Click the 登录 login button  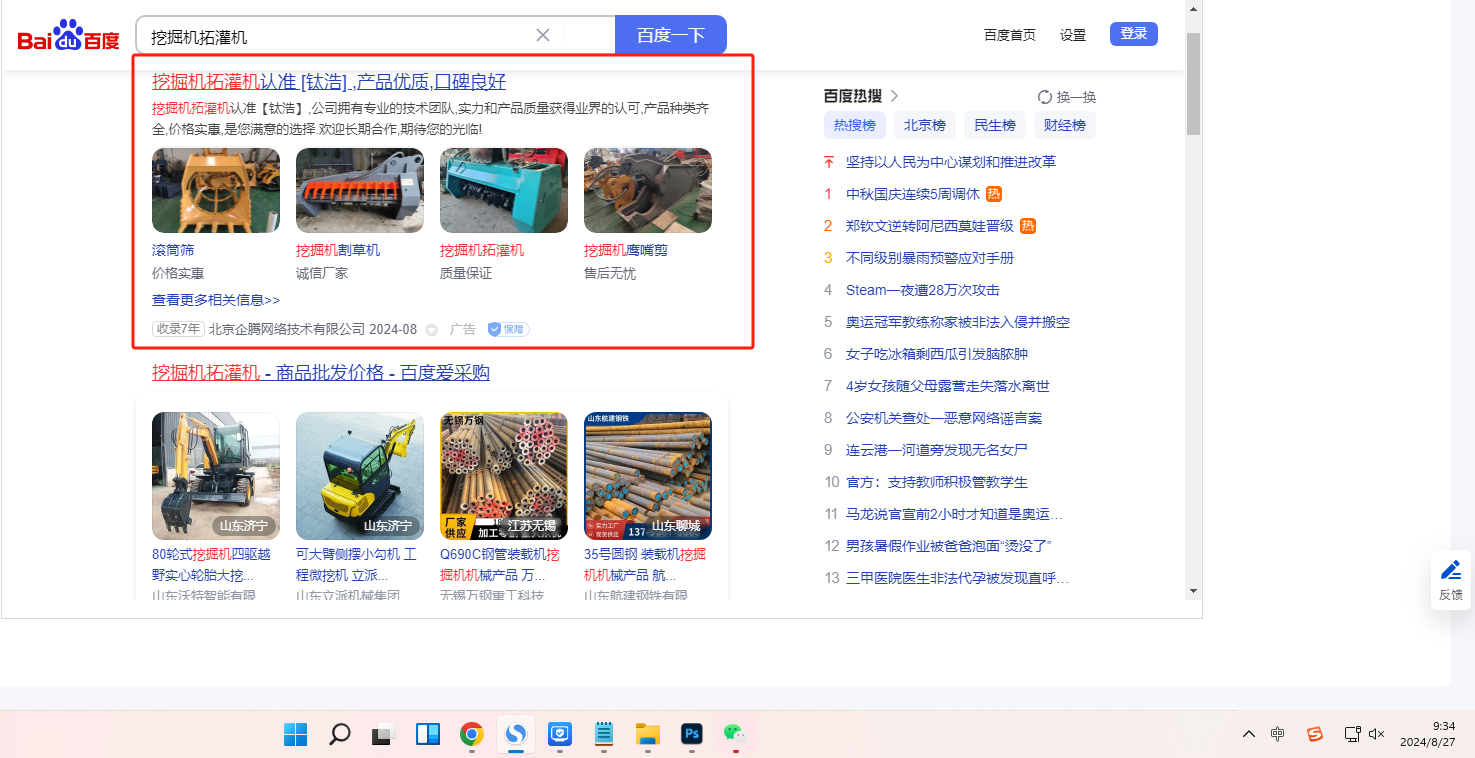(x=1134, y=34)
